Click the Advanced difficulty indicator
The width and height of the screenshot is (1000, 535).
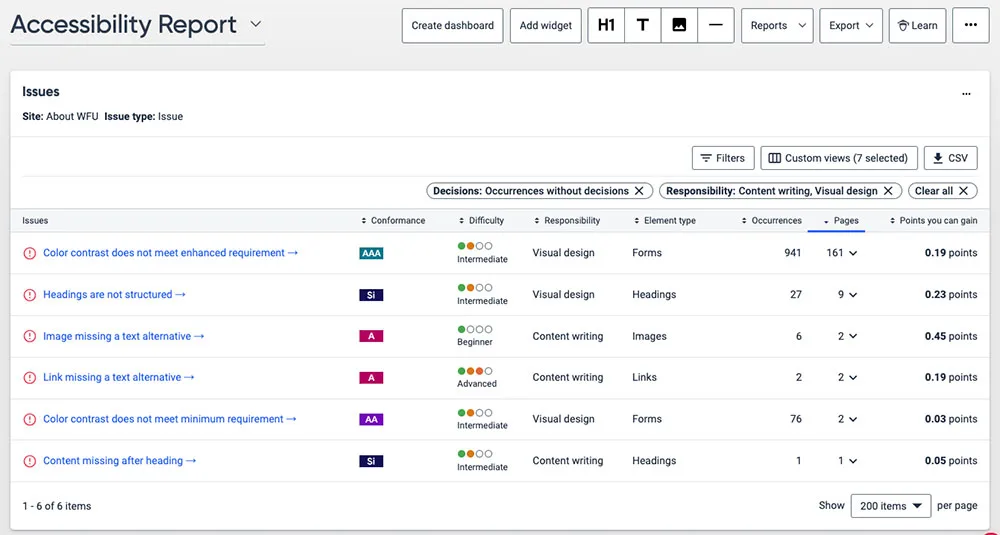click(476, 377)
